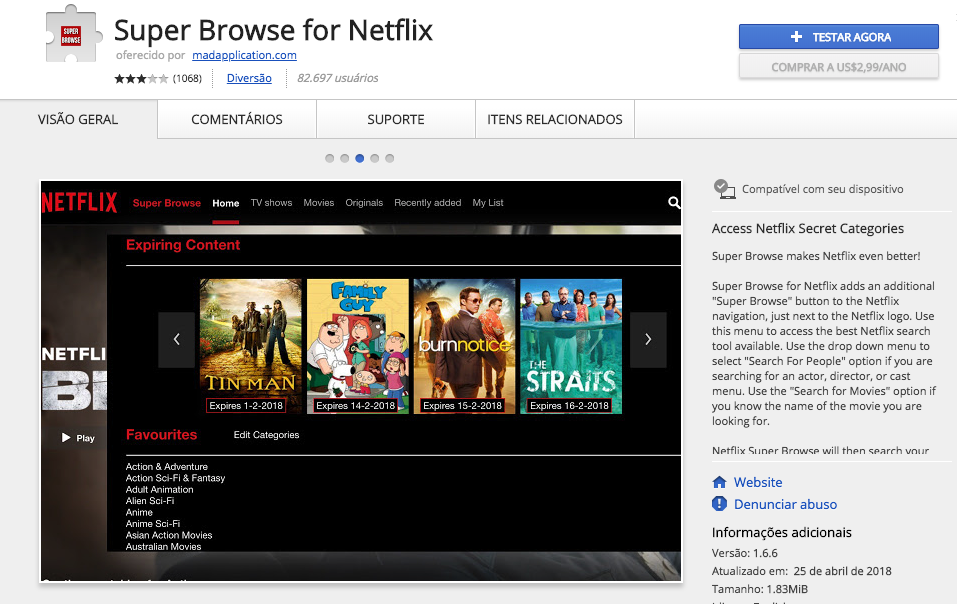Image resolution: width=957 pixels, height=604 pixels.
Task: Click the Expires 15-2-2018 label
Action: (x=463, y=406)
